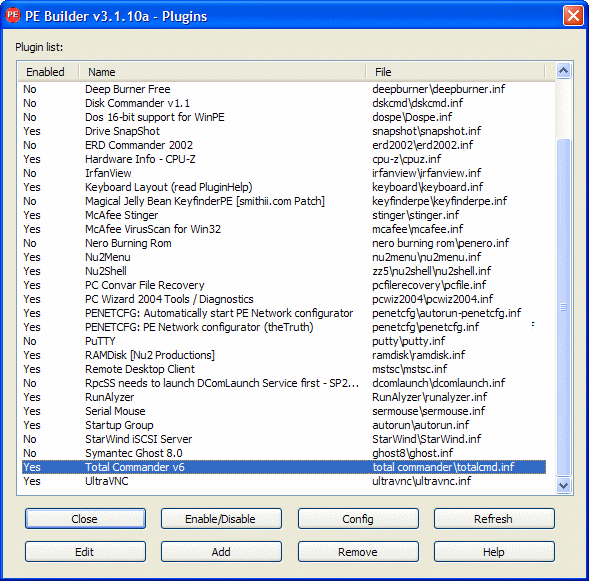Screen dimensions: 589x581
Task: Refresh the plugin list
Action: point(494,519)
